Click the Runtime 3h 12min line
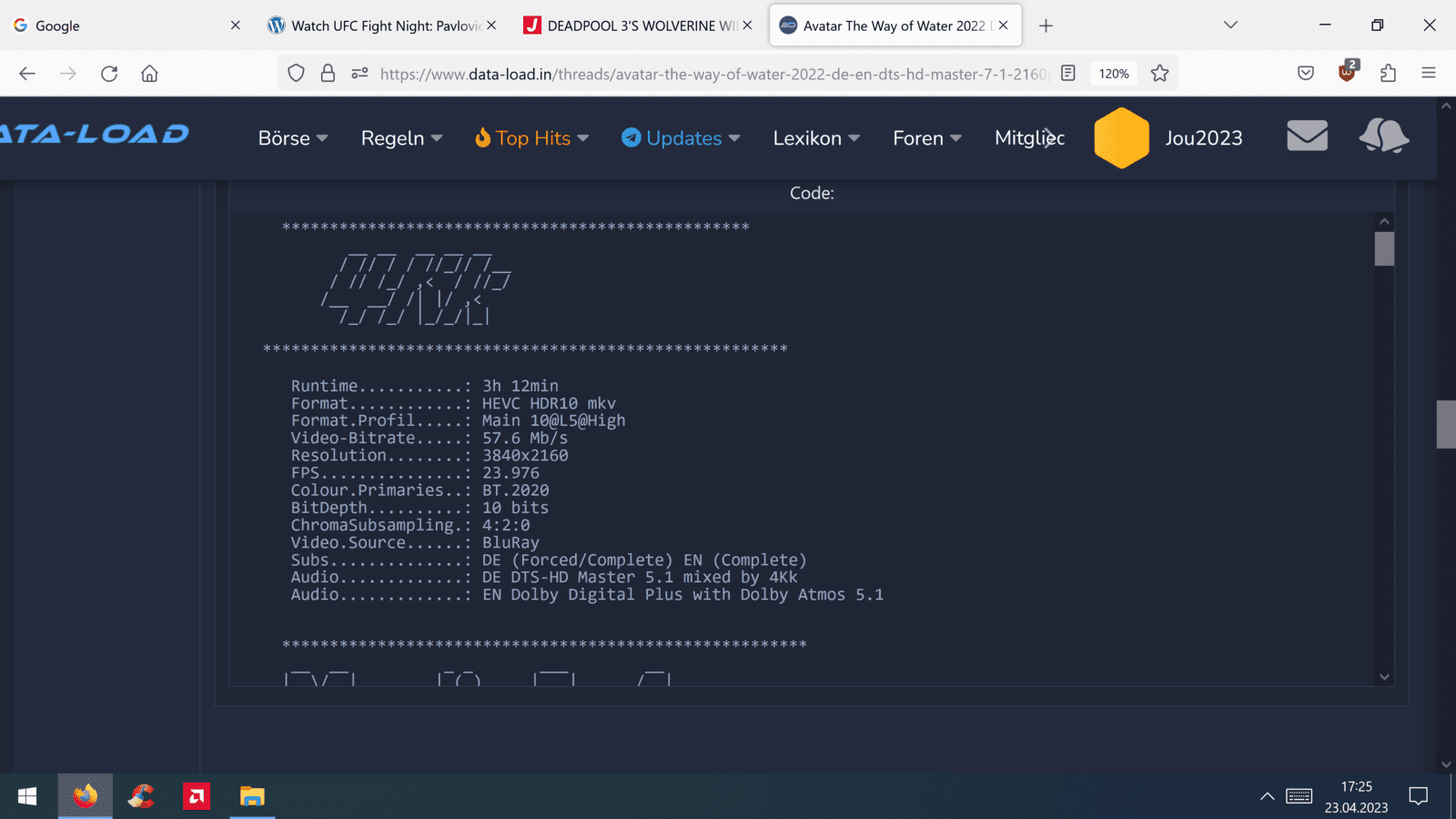This screenshot has width=1456, height=819. [425, 386]
